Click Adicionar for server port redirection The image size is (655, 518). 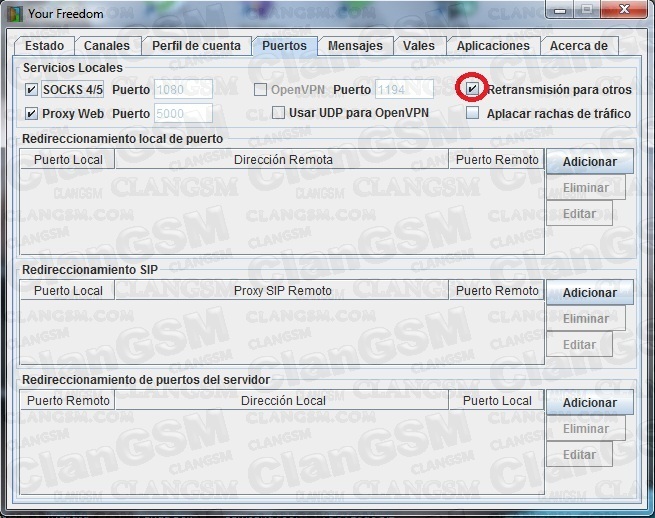coord(590,403)
